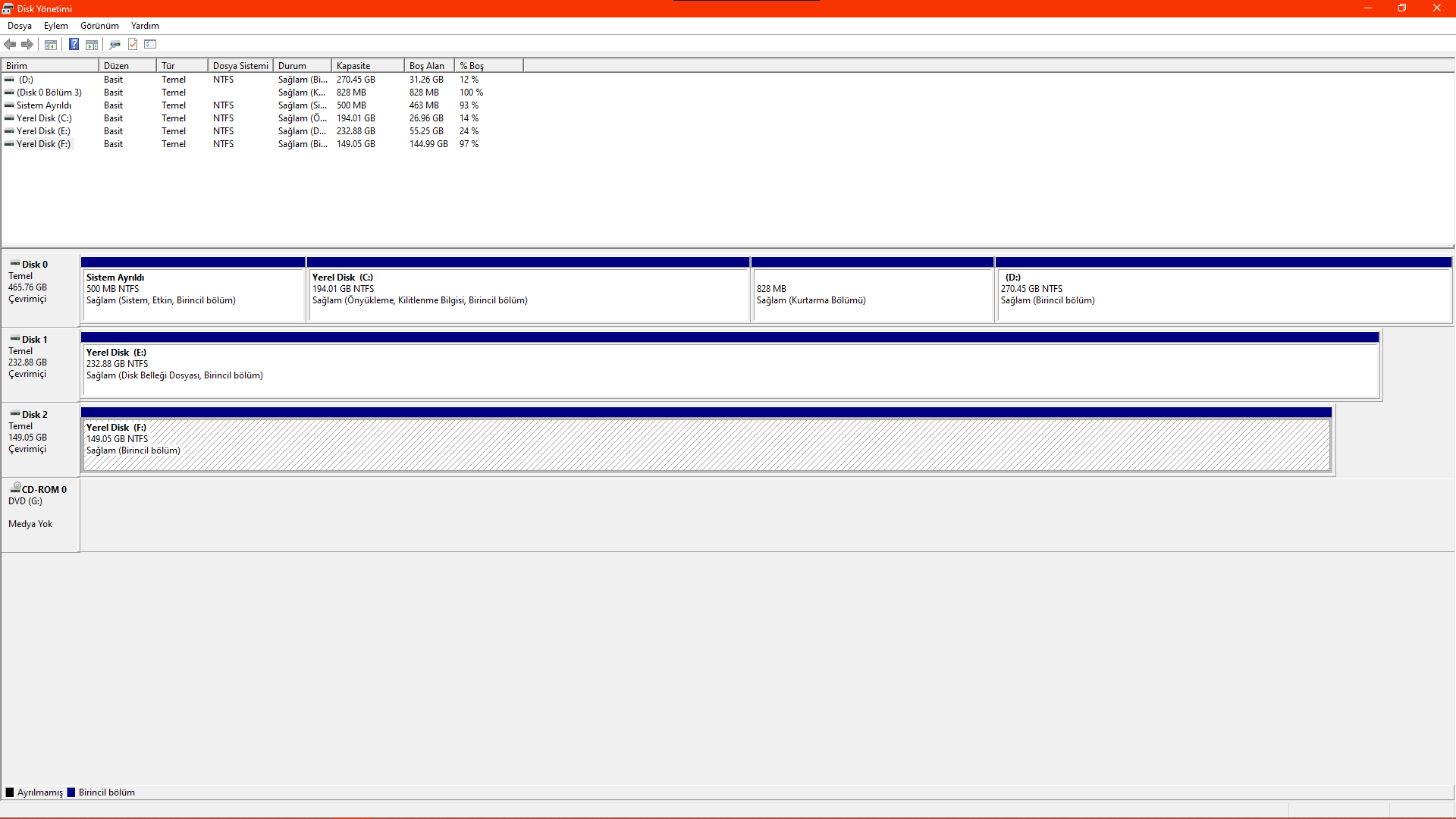Select the (D:) 270.45 GB partition block
Screen dimensions: 1456x819
pyautogui.click(x=1224, y=290)
